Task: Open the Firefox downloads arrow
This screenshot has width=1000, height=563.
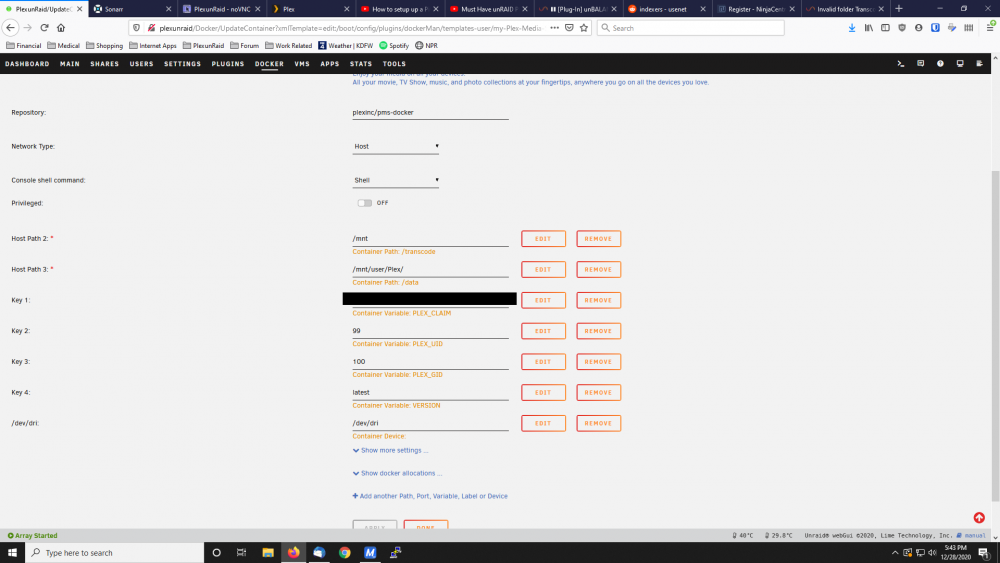Action: click(852, 28)
